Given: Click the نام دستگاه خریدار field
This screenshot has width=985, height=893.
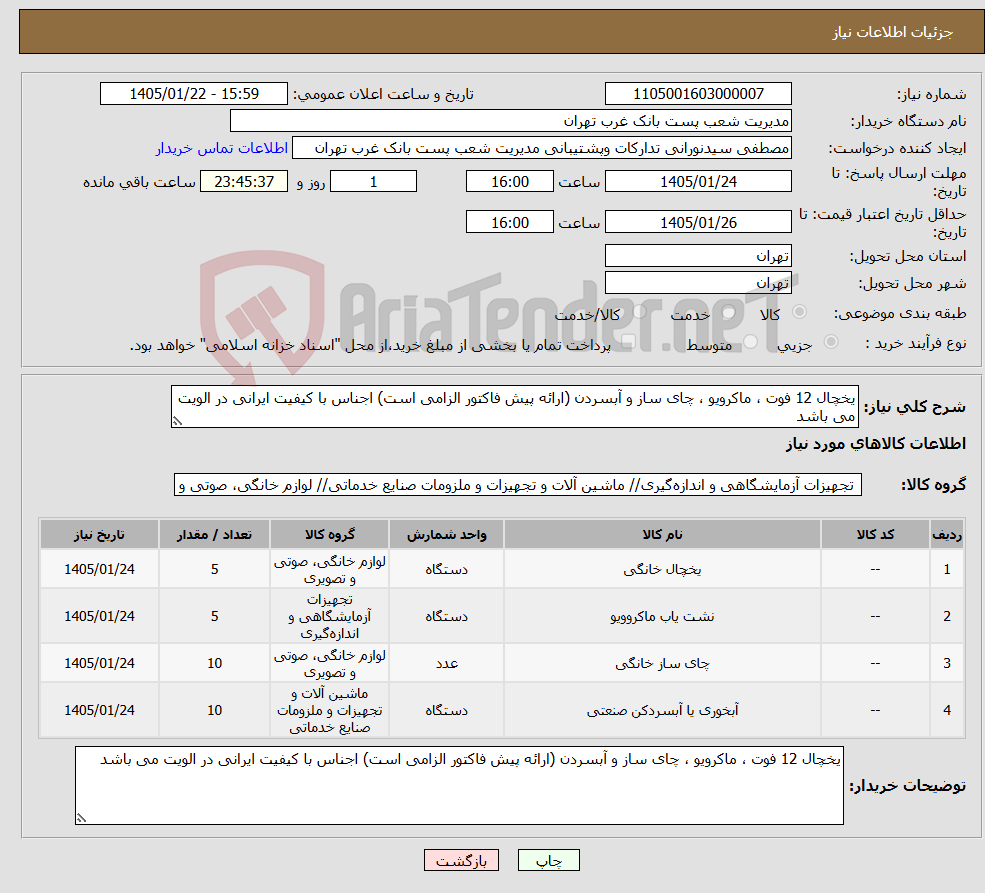Looking at the screenshot, I should coord(511,121).
